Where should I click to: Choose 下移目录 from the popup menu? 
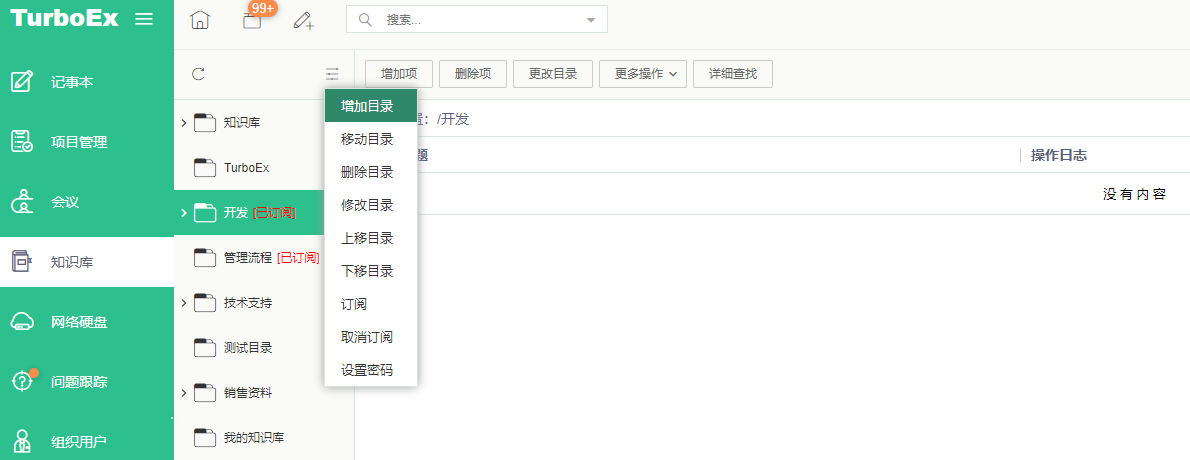[x=371, y=271]
